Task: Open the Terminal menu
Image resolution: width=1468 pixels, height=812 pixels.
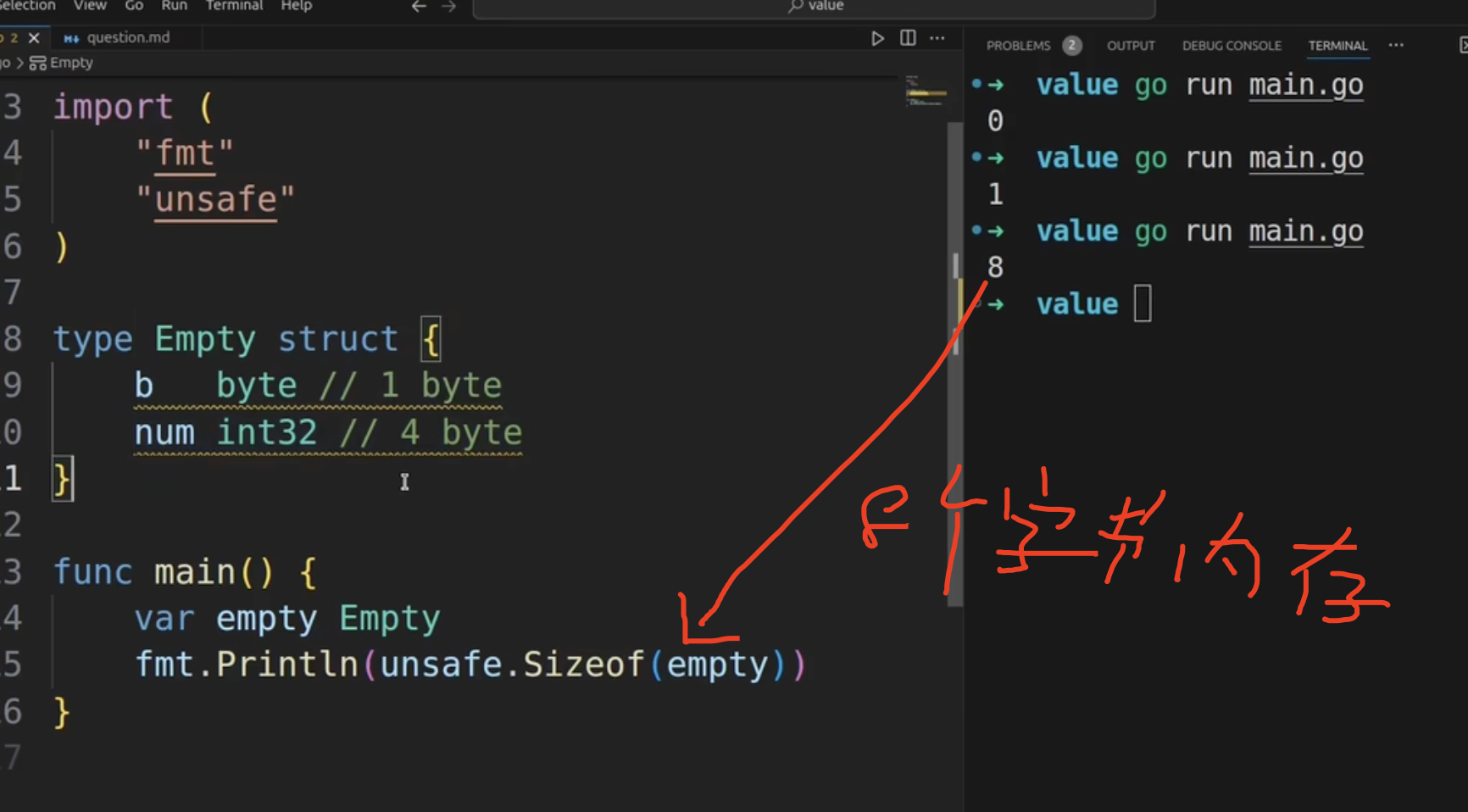Action: click(234, 5)
